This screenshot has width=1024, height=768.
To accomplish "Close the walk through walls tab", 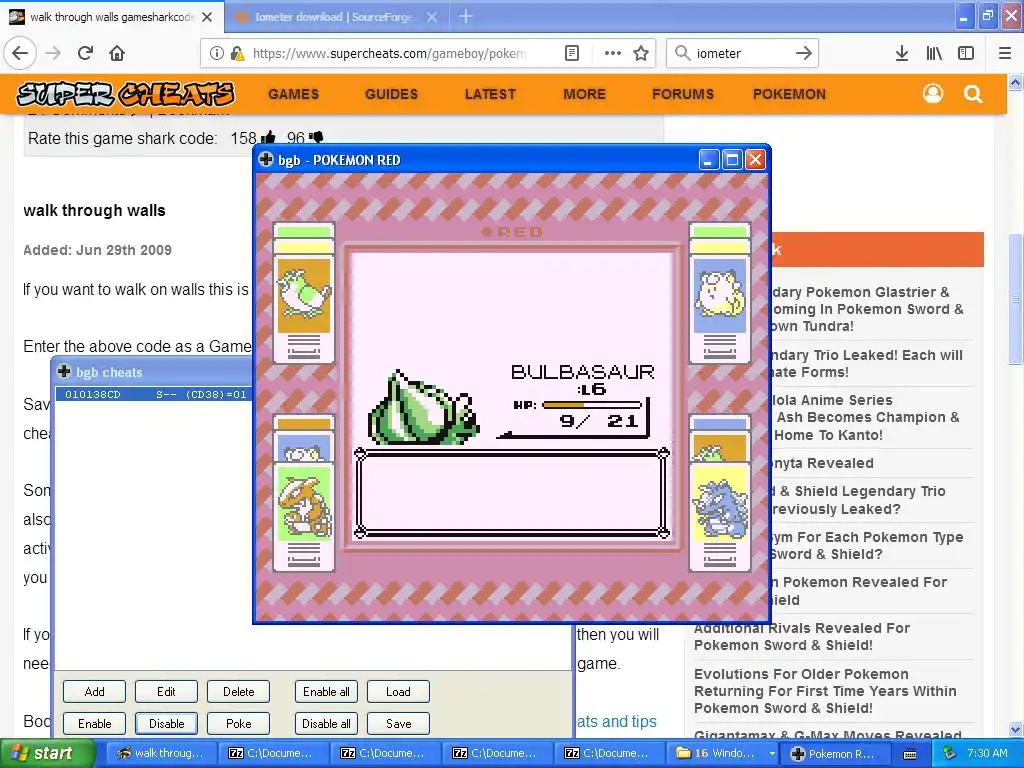I will 207,17.
